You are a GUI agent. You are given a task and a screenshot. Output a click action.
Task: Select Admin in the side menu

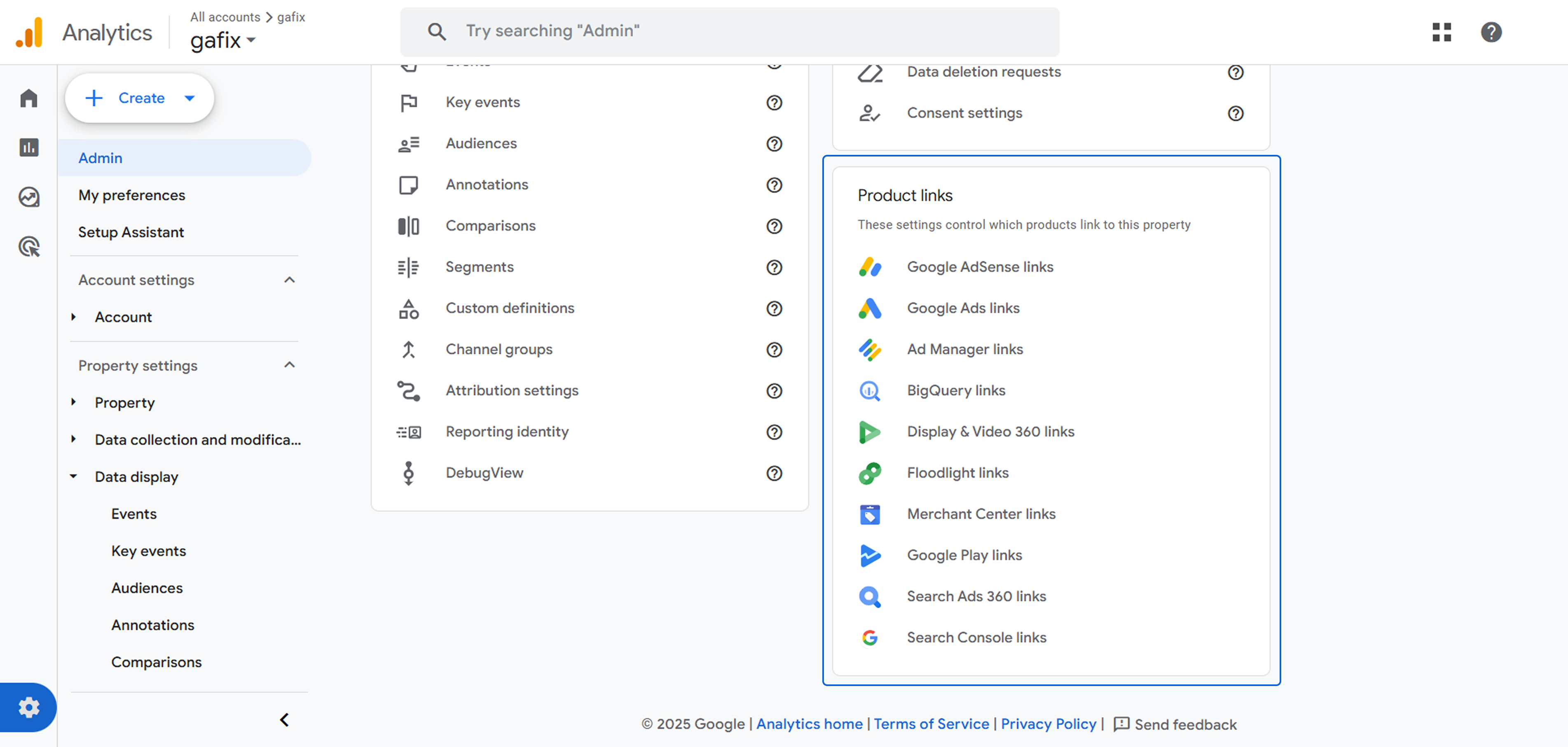(x=185, y=158)
